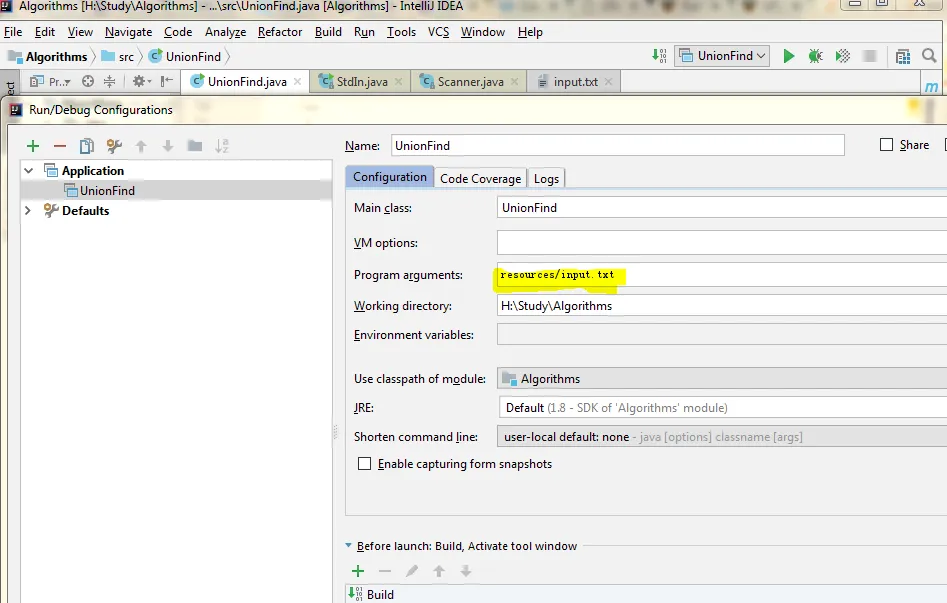The width and height of the screenshot is (947, 603).
Task: Switch to Logs tab
Action: pos(546,178)
